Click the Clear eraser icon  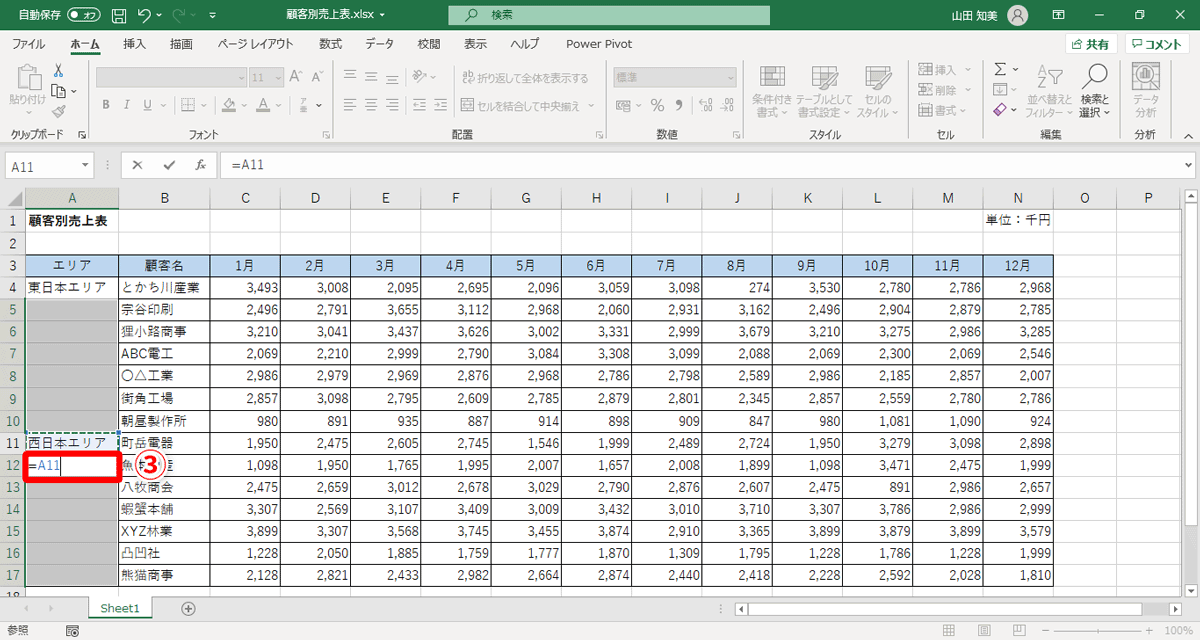1000,110
